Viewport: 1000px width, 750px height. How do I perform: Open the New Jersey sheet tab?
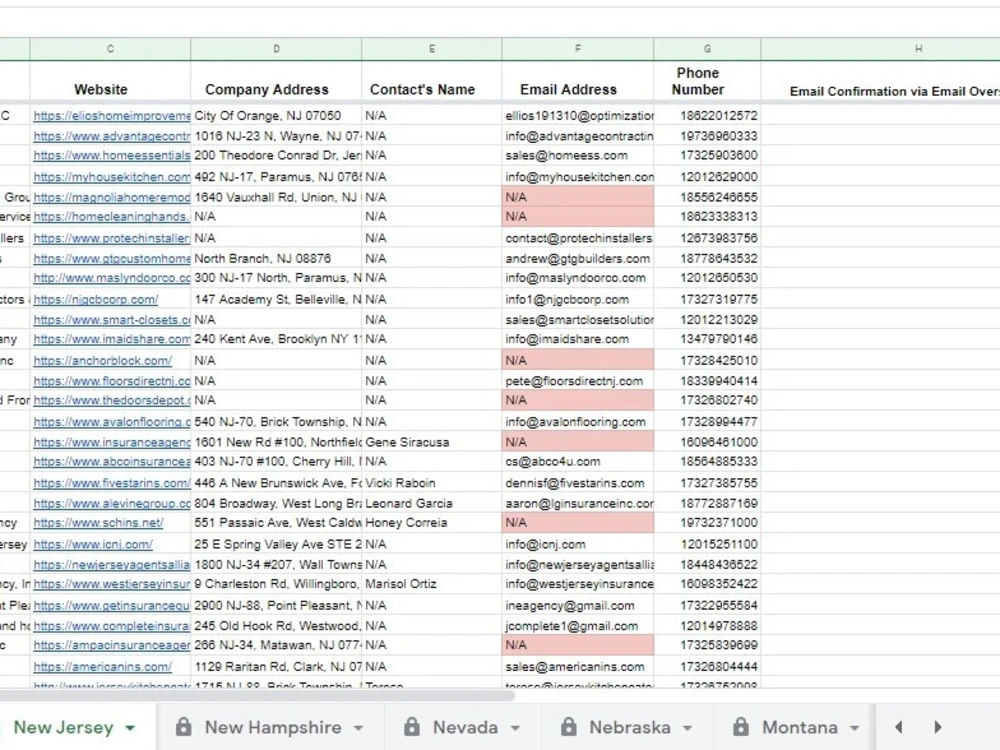point(63,728)
